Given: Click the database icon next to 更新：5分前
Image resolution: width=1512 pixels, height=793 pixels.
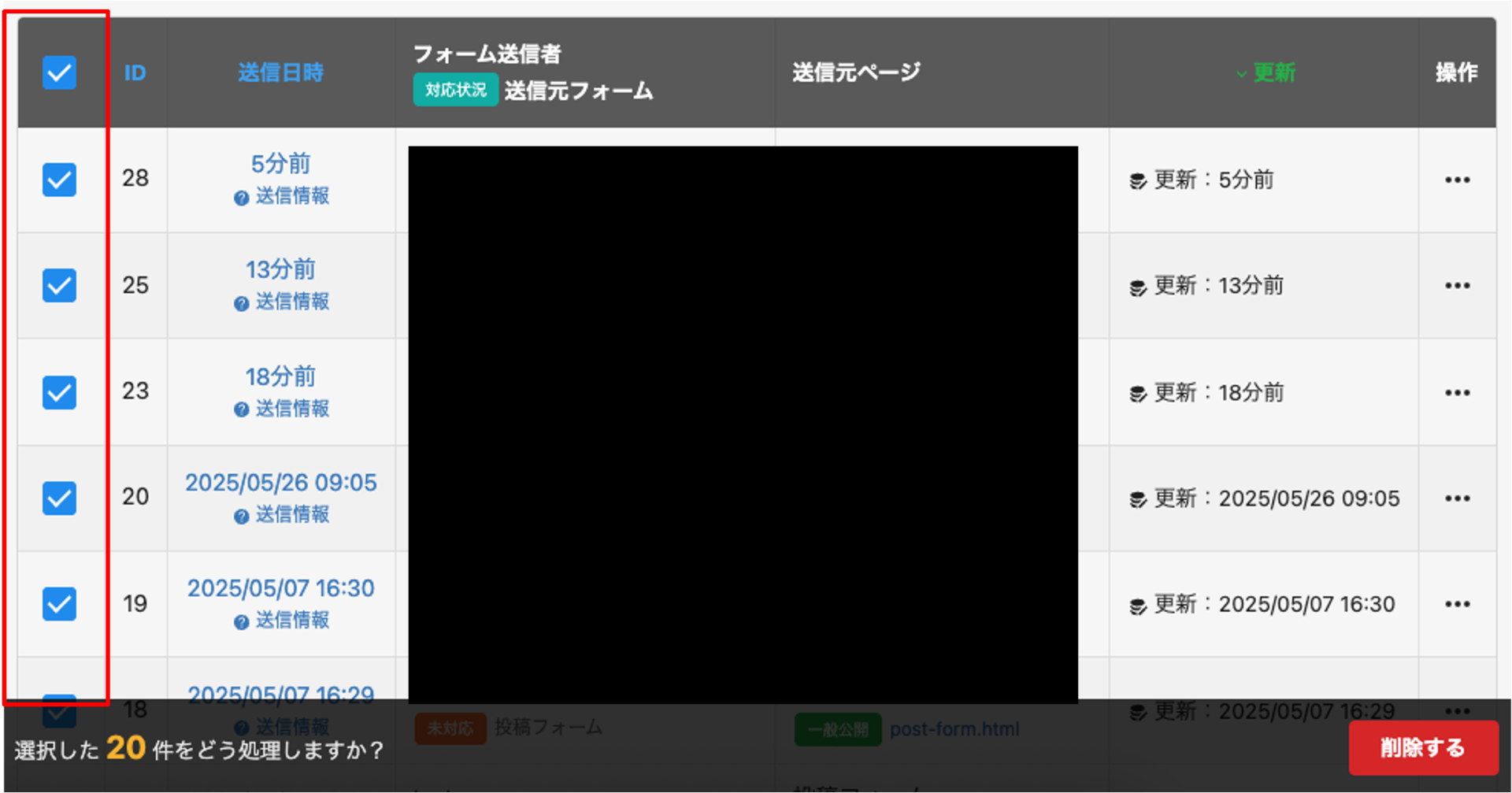Looking at the screenshot, I should (1136, 180).
